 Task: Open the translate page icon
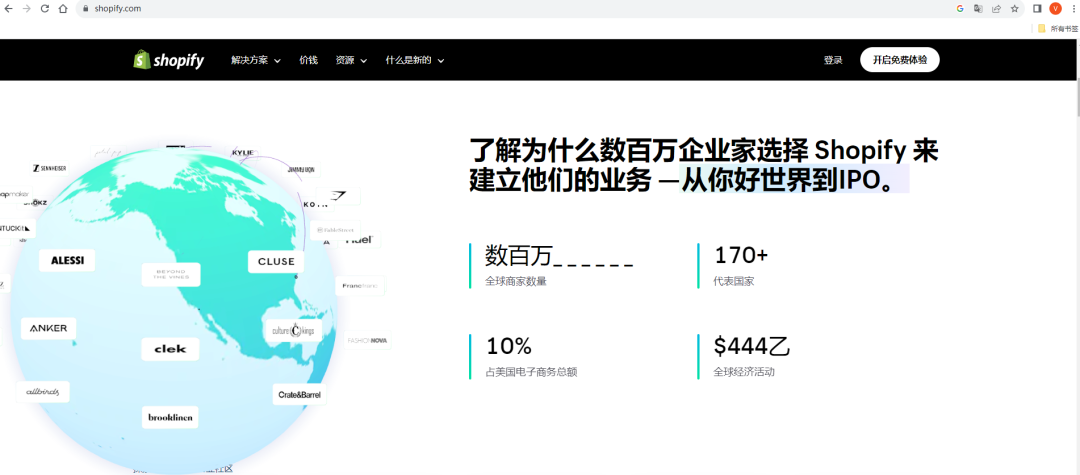[978, 9]
